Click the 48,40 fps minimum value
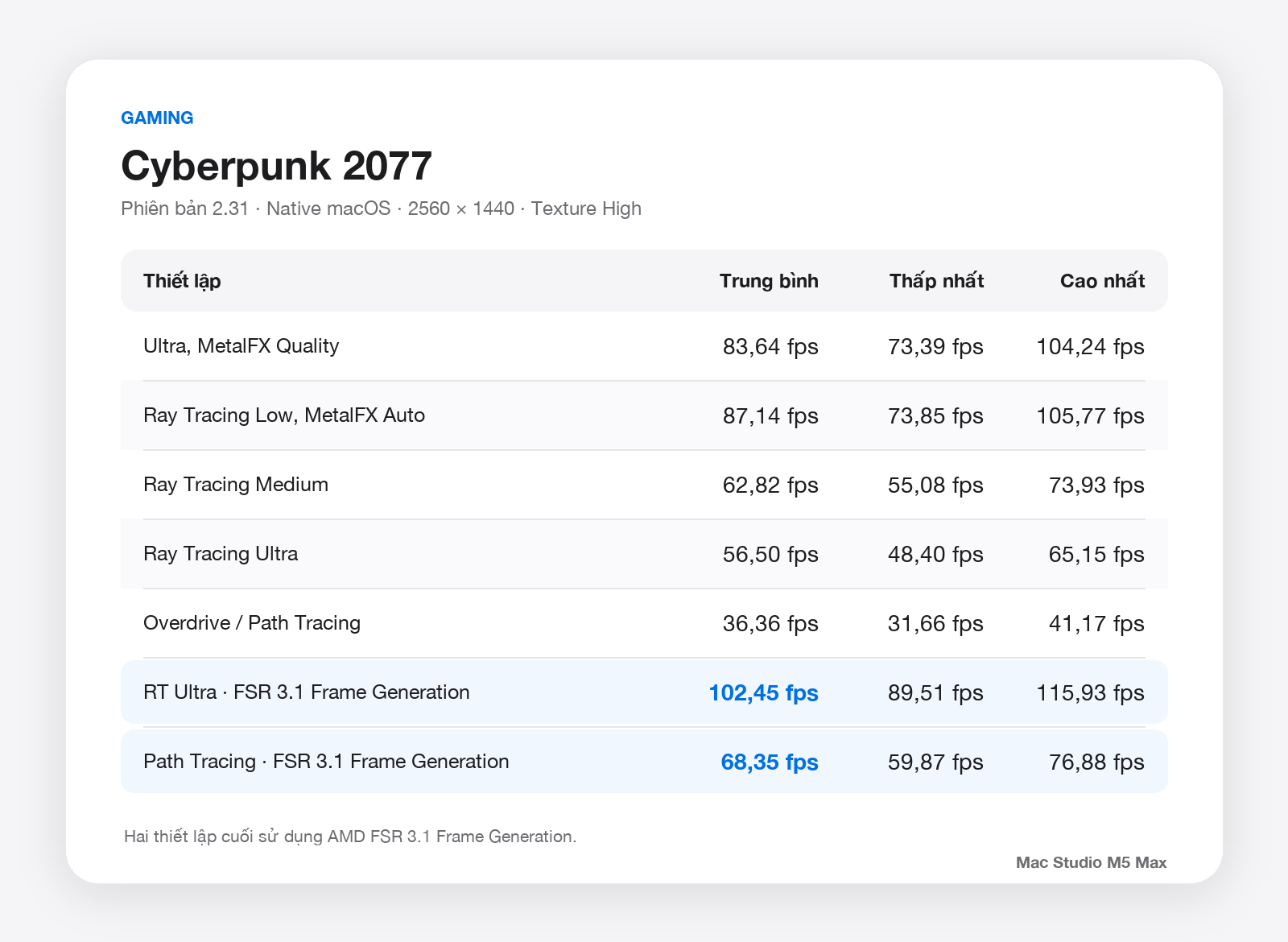Viewport: 1288px width, 942px height. [935, 554]
